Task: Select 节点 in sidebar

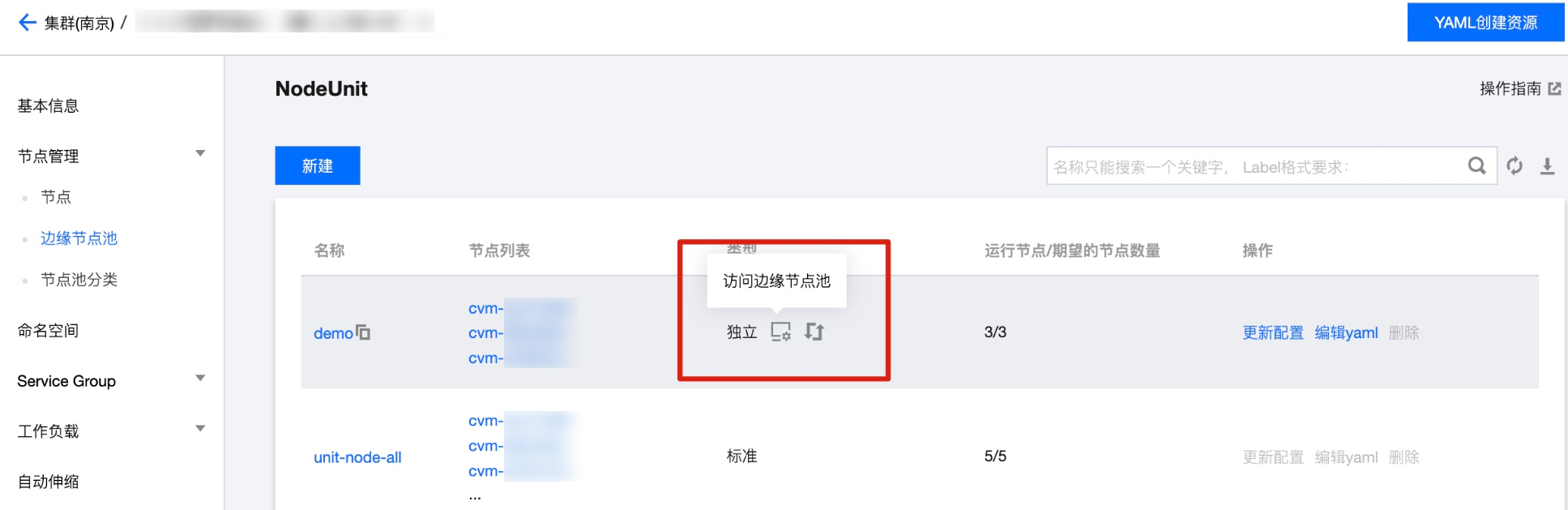Action: [x=56, y=197]
